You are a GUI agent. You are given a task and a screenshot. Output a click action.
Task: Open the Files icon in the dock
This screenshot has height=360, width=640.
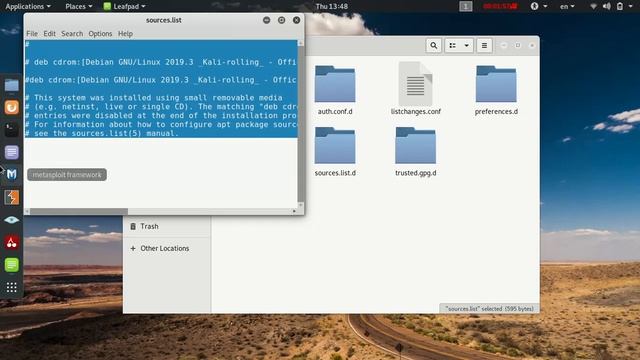pyautogui.click(x=11, y=85)
